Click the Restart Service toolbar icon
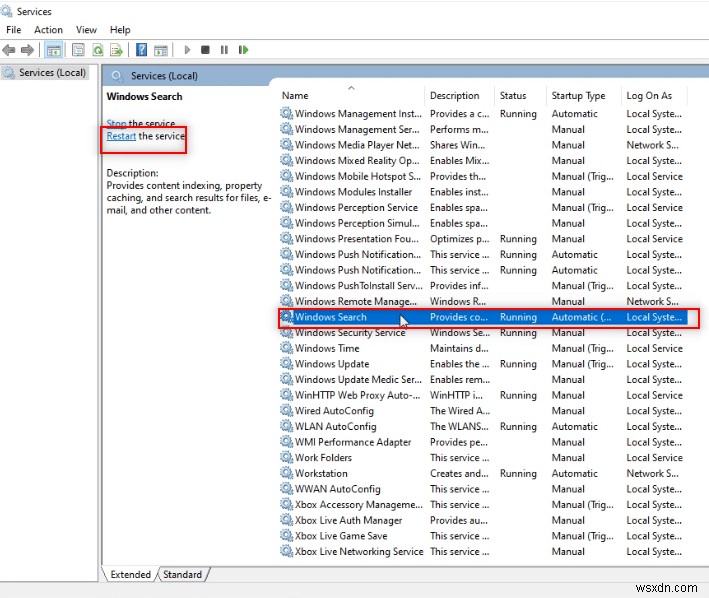This screenshot has height=598, width=709. click(243, 50)
